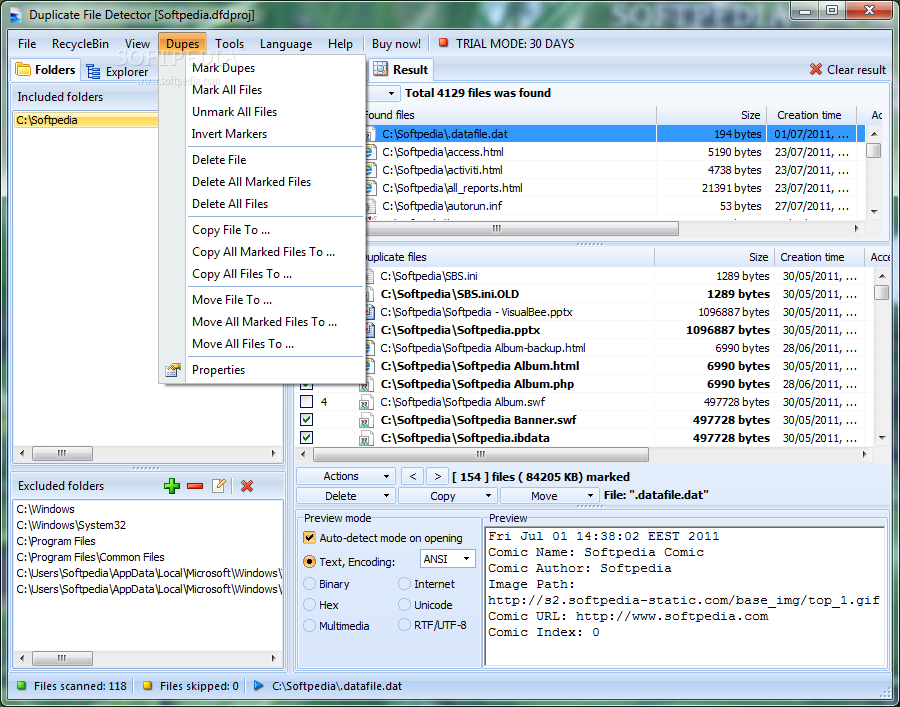The width and height of the screenshot is (900, 707).
Task: Select C:\Softpedia in Included folders
Action: click(x=86, y=120)
